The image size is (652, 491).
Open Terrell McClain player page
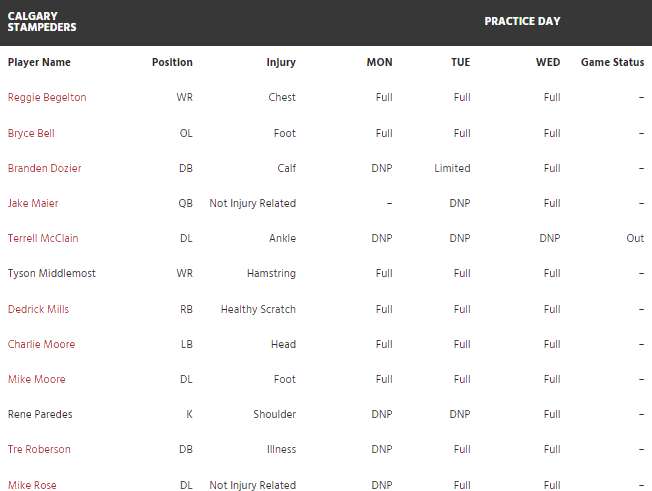43,238
